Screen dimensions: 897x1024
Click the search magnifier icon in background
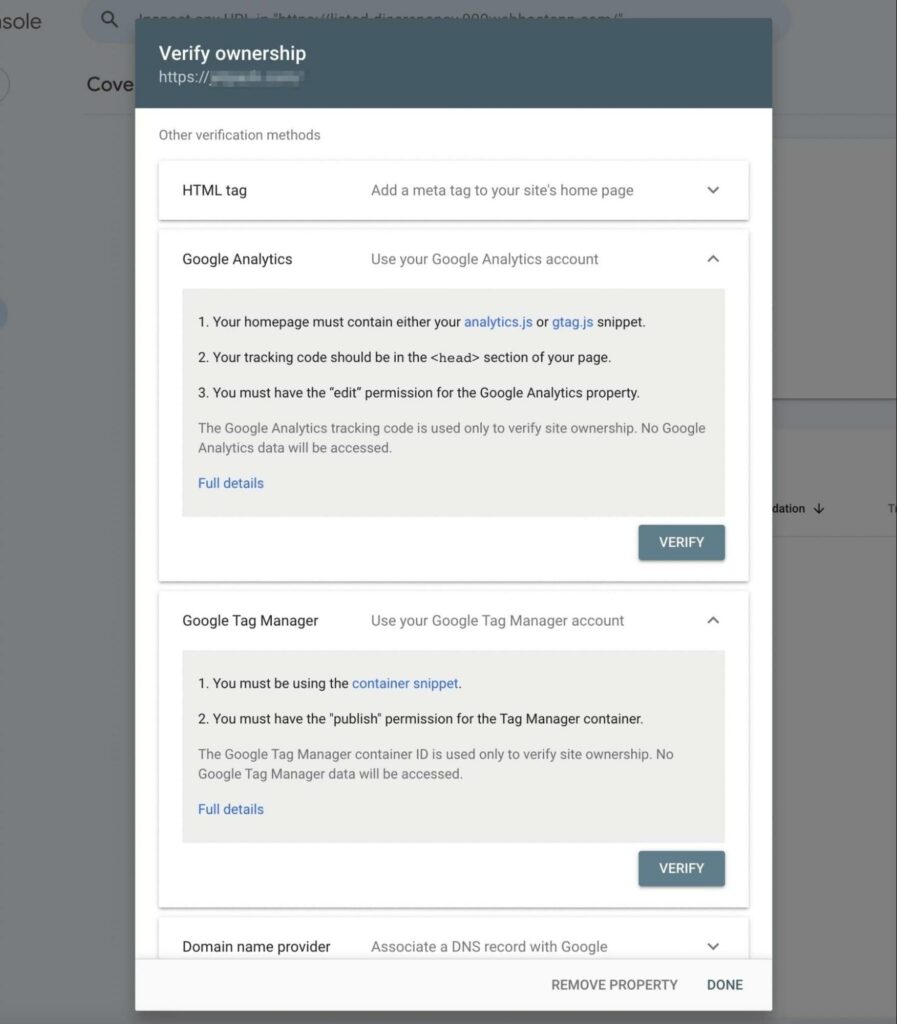tap(110, 20)
